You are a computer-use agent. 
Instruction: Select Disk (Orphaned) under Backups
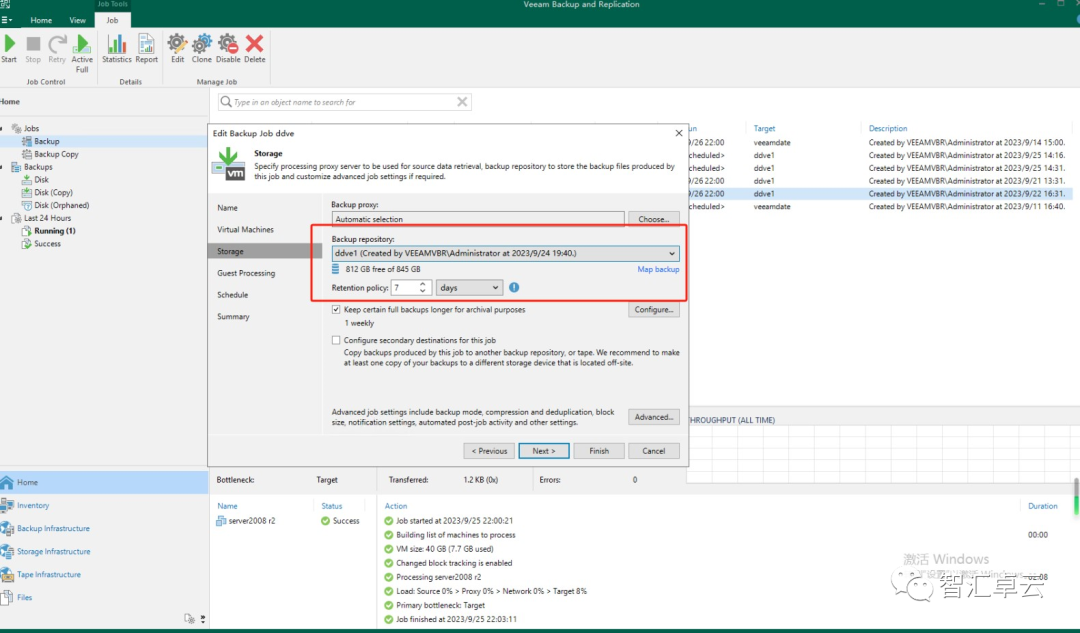tap(61, 205)
